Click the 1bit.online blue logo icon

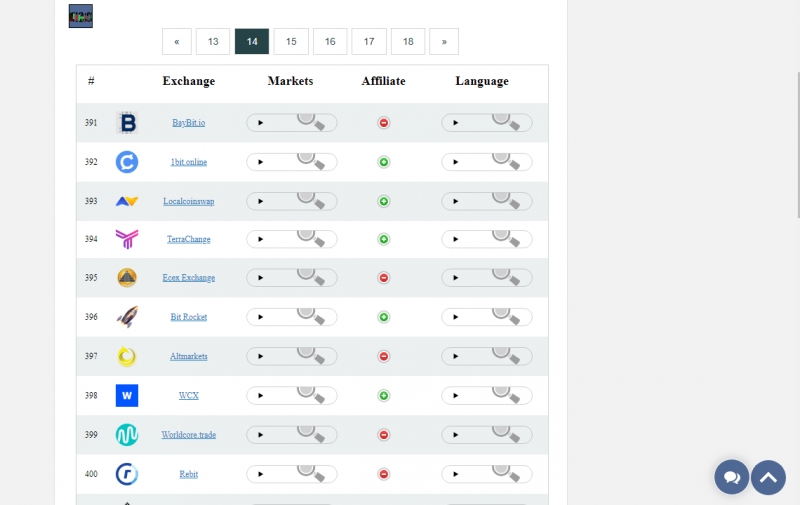click(127, 162)
